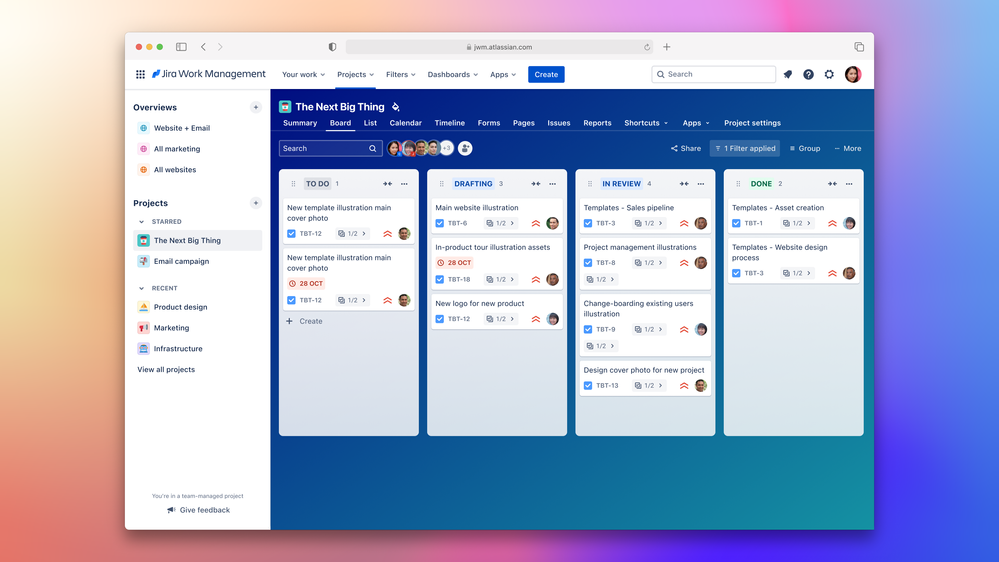This screenshot has width=999, height=562.
Task: Toggle checkbox on New logo for new product card
Action: pyautogui.click(x=440, y=319)
